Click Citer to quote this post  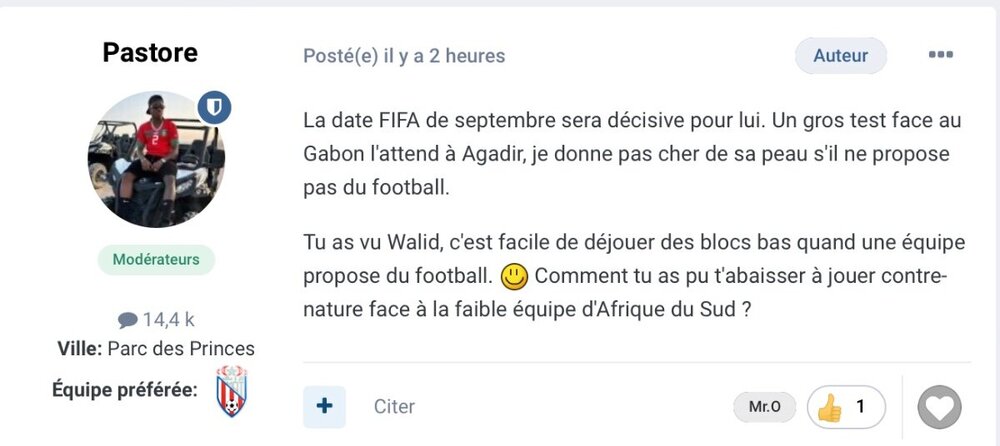click(x=394, y=407)
